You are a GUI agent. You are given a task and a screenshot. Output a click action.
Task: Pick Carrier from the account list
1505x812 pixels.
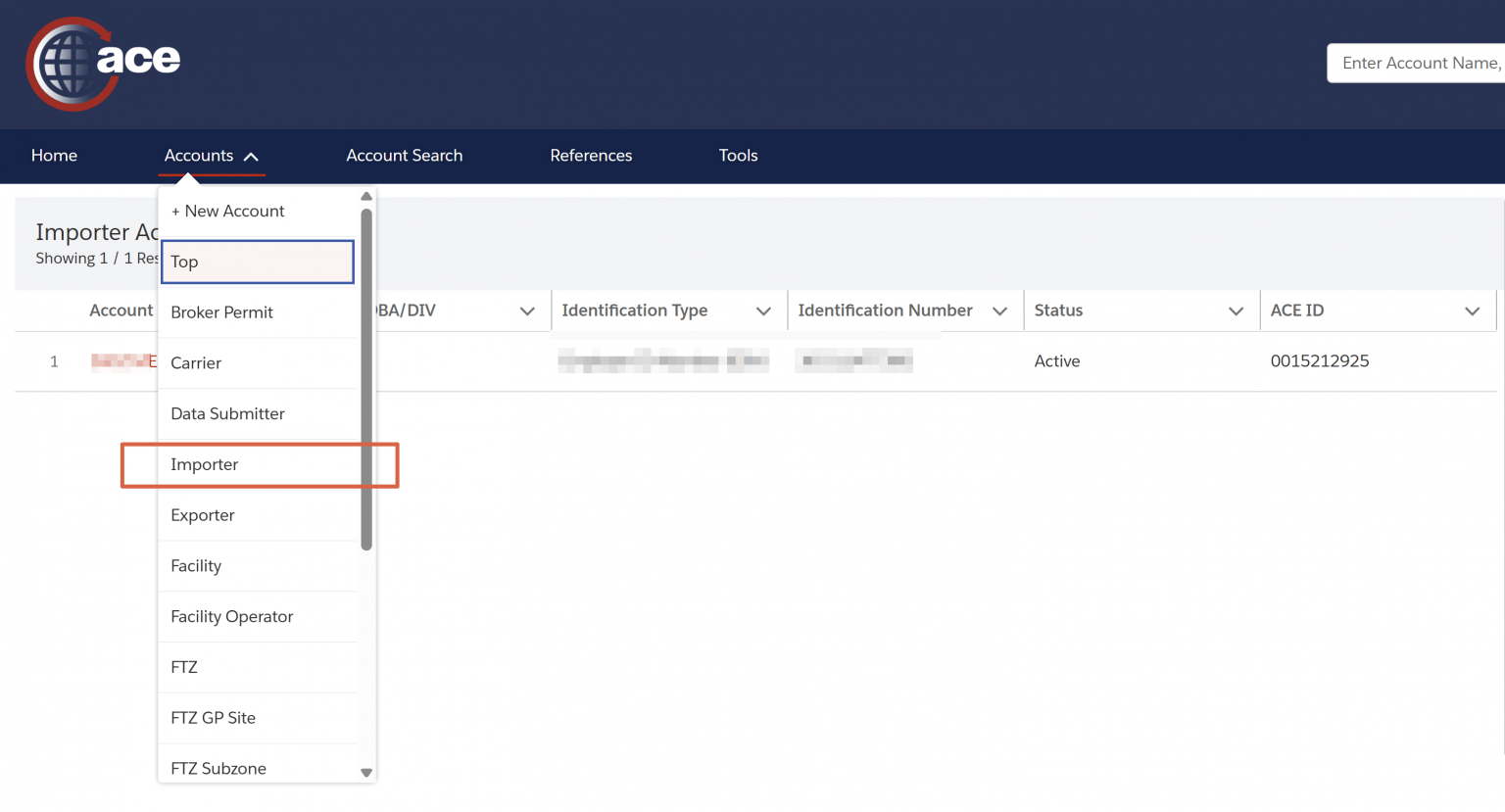tap(259, 363)
